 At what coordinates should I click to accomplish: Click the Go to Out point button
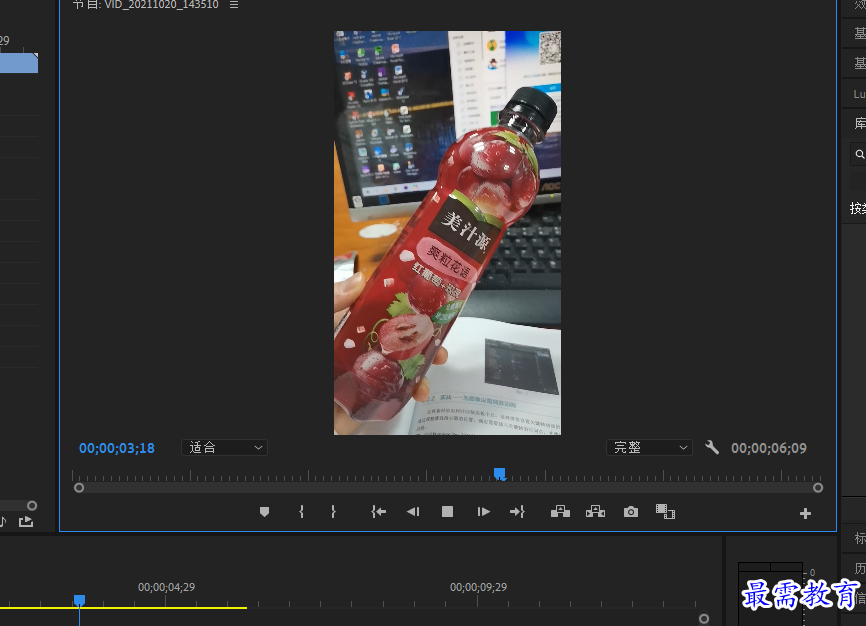pyautogui.click(x=517, y=512)
